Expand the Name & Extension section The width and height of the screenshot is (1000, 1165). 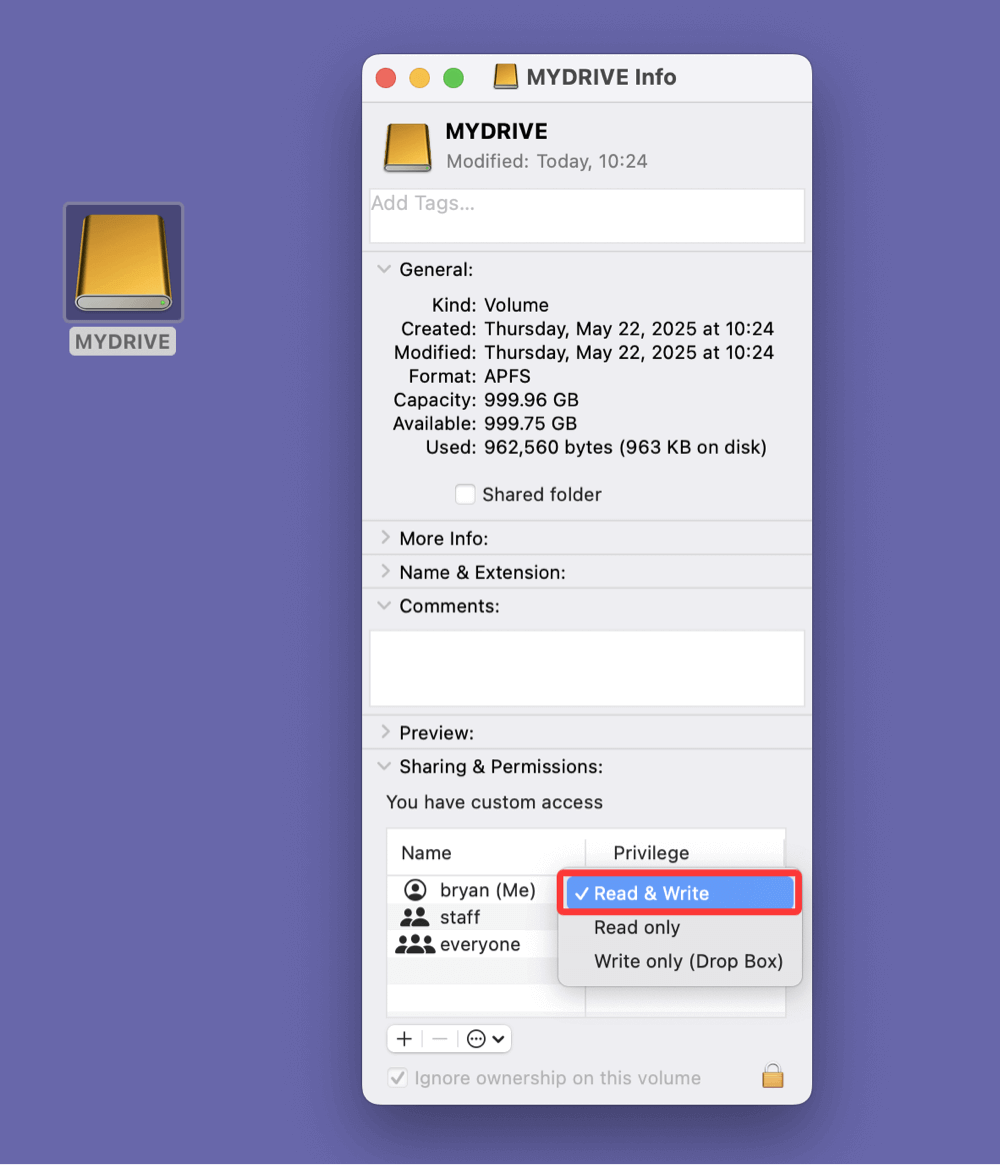pos(384,571)
